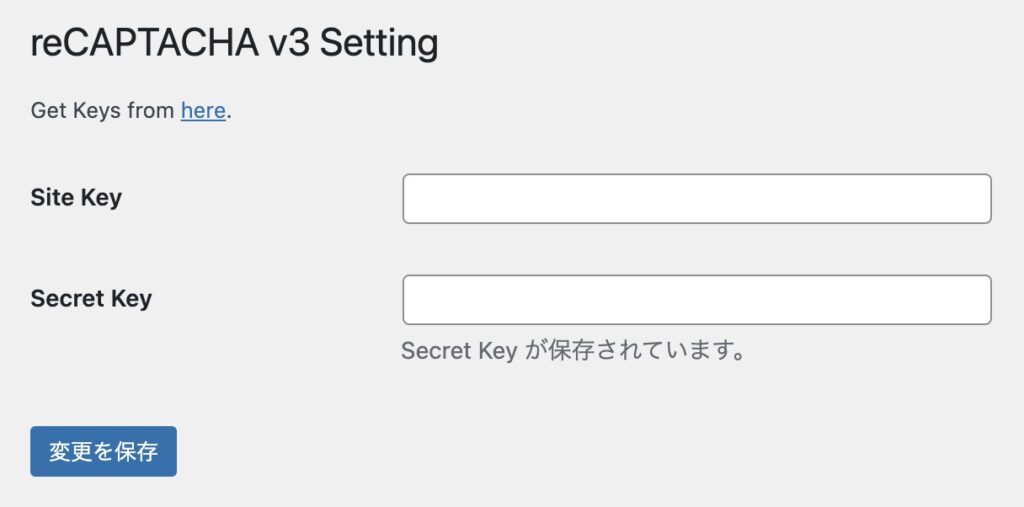Click the saved-status message under Secret Key
This screenshot has height=507, width=1024.
coord(574,351)
